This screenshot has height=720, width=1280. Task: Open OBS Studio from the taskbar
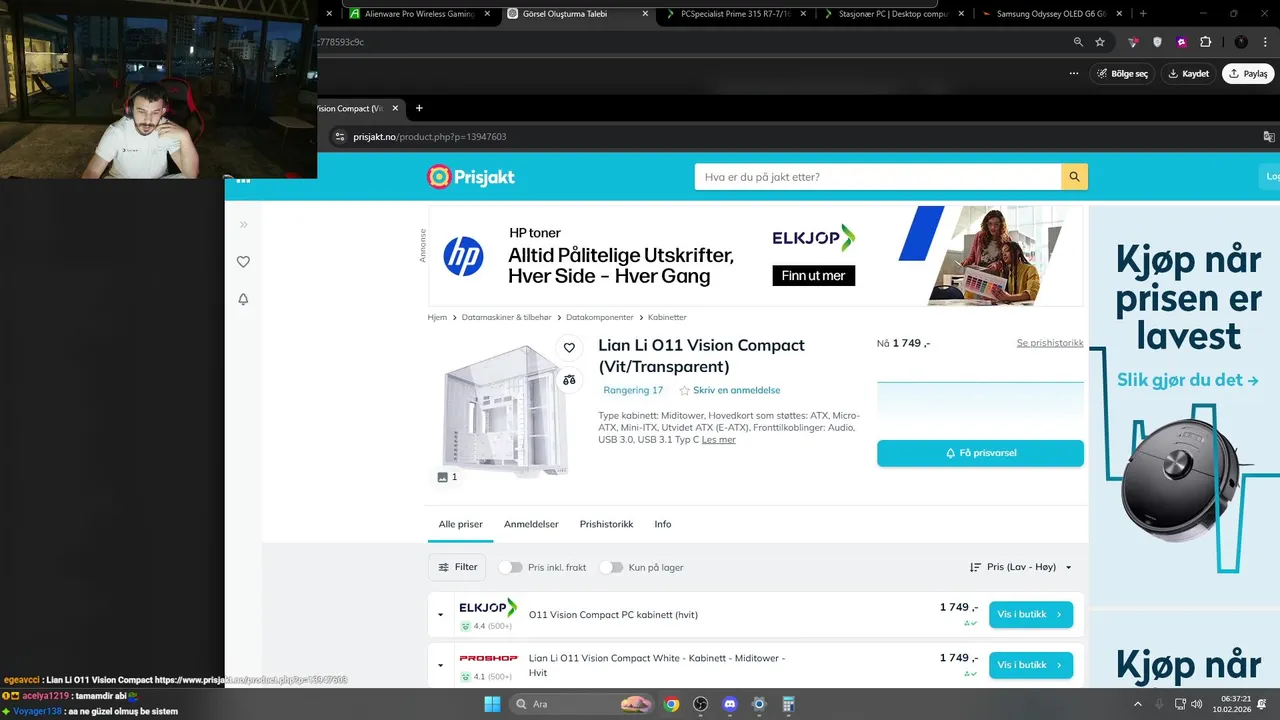pyautogui.click(x=700, y=704)
